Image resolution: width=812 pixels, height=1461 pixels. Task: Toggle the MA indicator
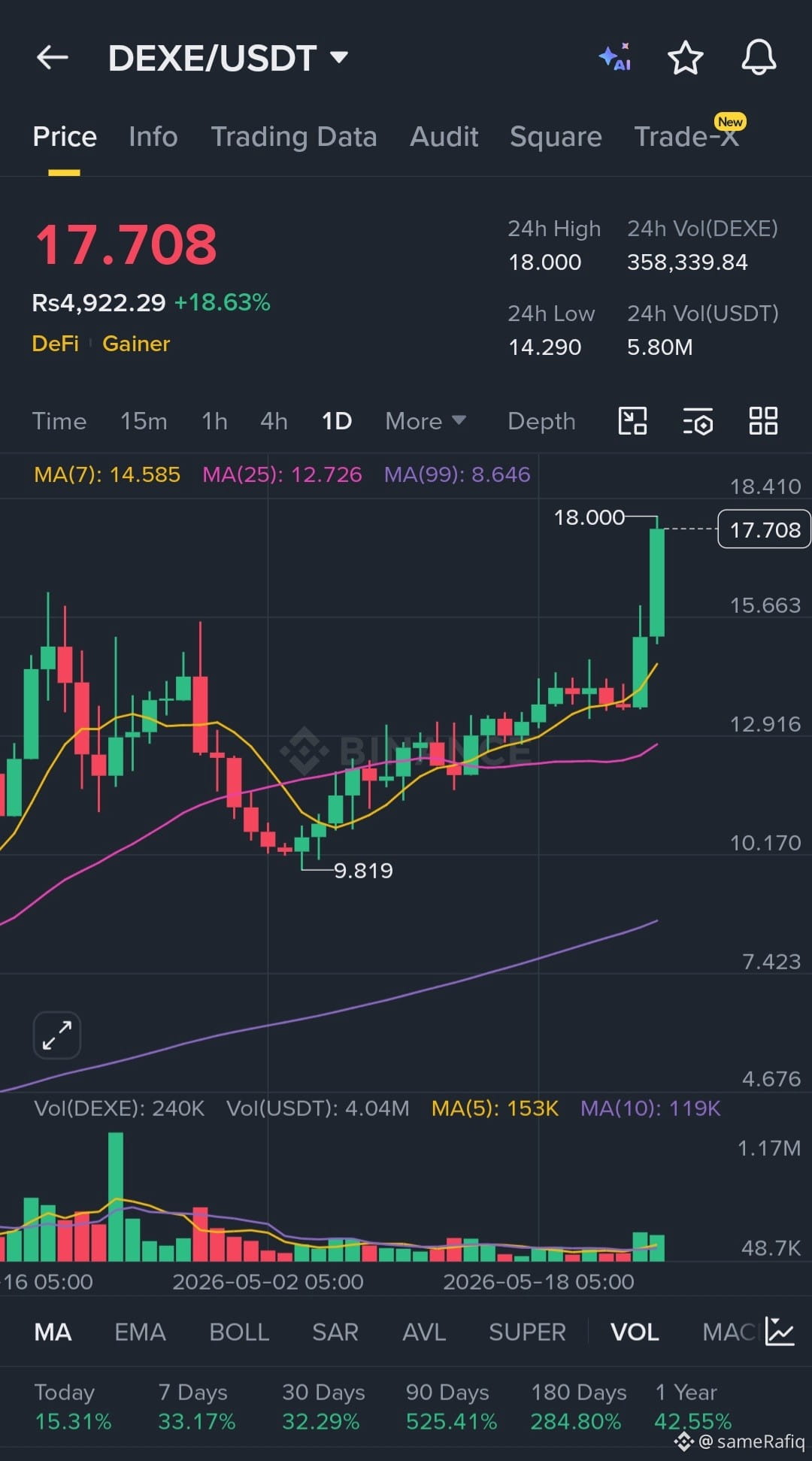(x=53, y=1332)
